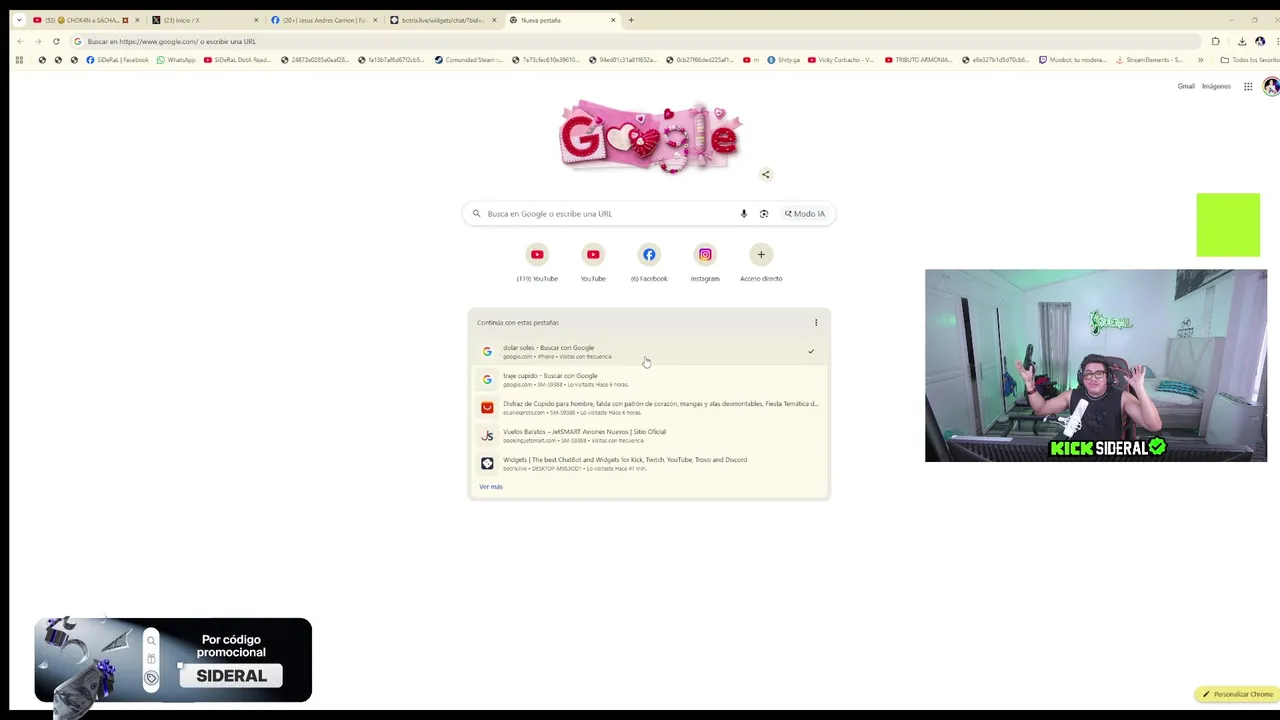Open Disfraz de Cupido AliExpress entry
This screenshot has width=1280, height=720.
[649, 408]
